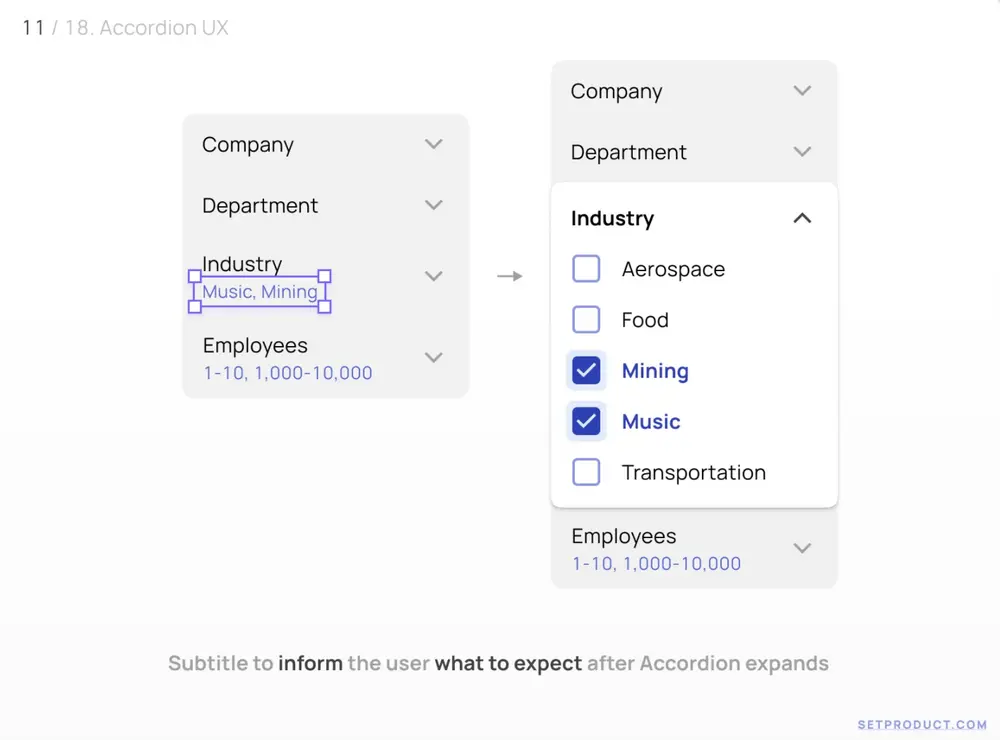Check the Transportation checkbox
This screenshot has width=1000, height=740.
[586, 473]
